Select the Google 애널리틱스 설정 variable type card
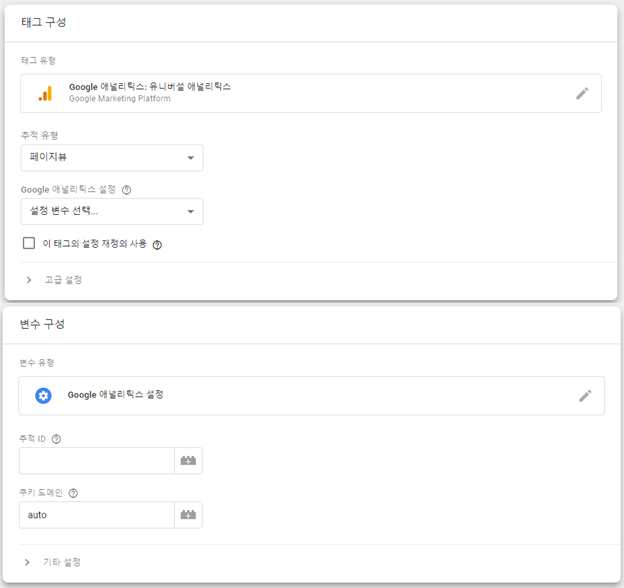The image size is (624, 588). 312,396
